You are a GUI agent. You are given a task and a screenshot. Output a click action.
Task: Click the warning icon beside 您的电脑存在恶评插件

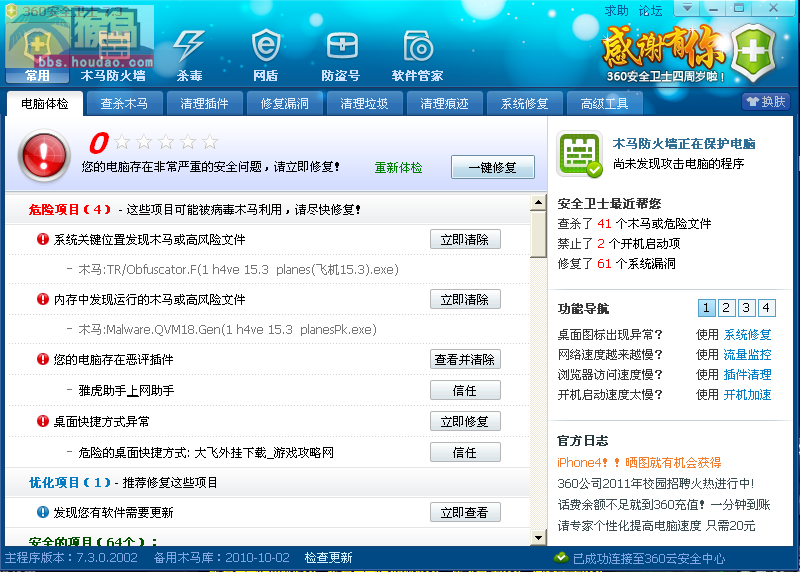point(43,359)
